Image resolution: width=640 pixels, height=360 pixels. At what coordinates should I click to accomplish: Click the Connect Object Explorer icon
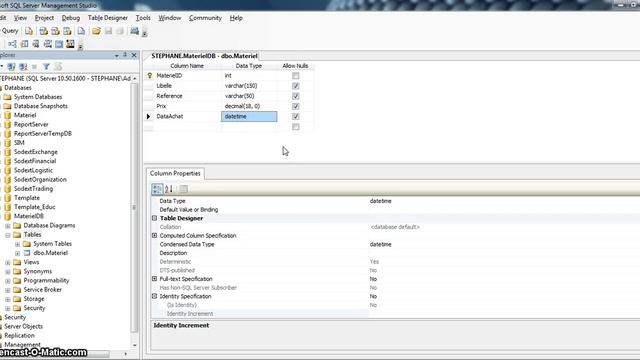tap(11, 67)
